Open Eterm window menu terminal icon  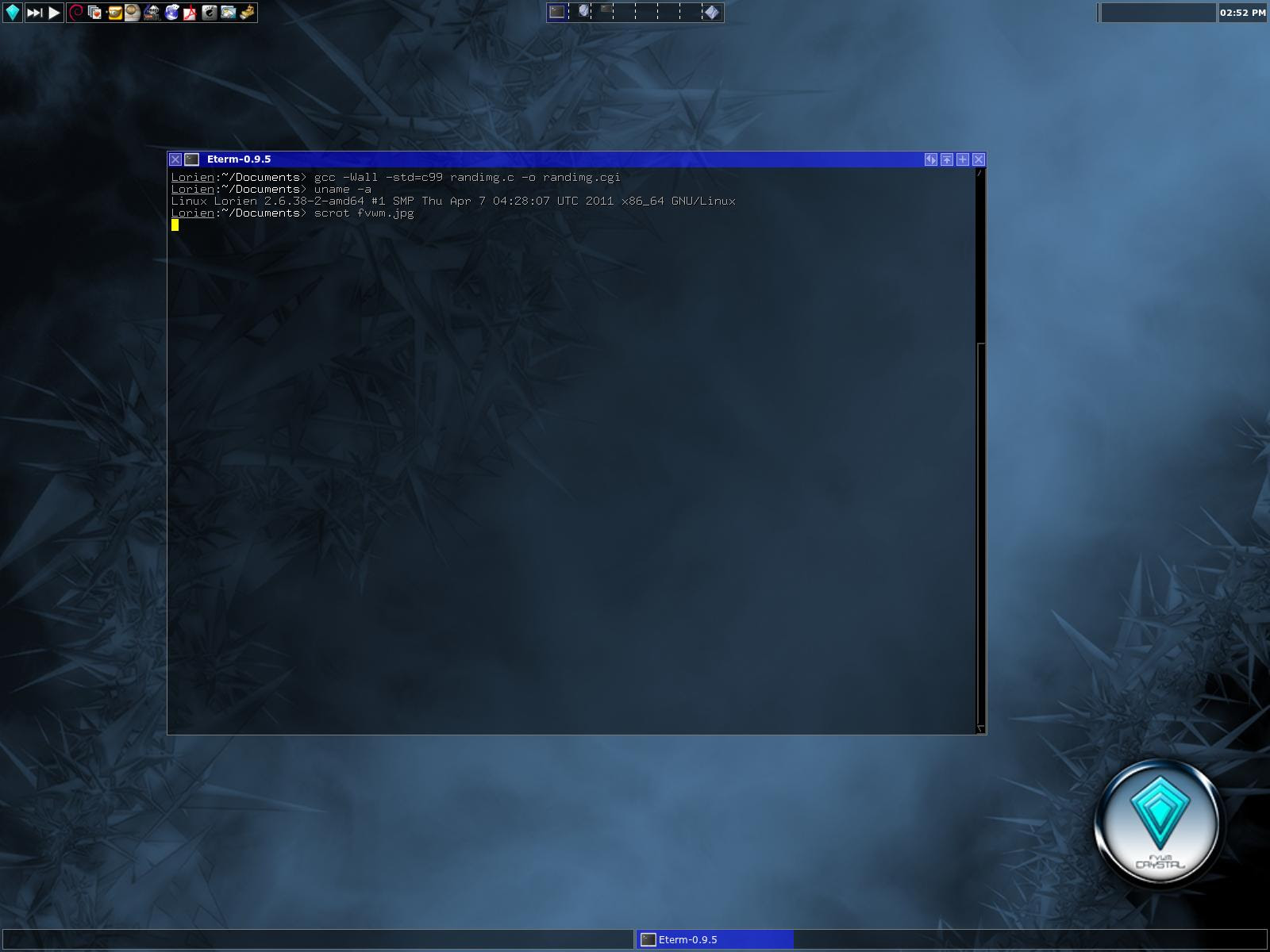tap(192, 159)
